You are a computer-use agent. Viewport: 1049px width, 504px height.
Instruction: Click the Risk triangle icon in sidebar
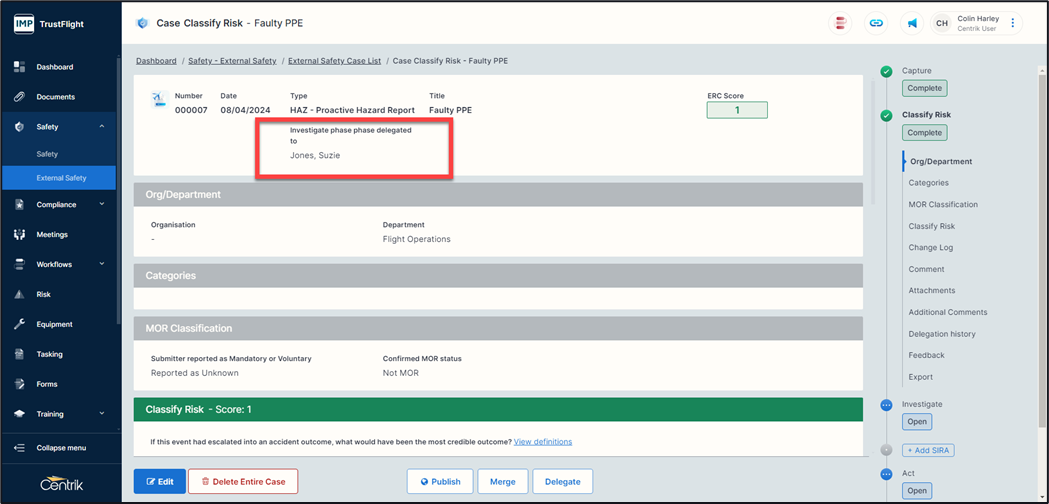point(19,295)
